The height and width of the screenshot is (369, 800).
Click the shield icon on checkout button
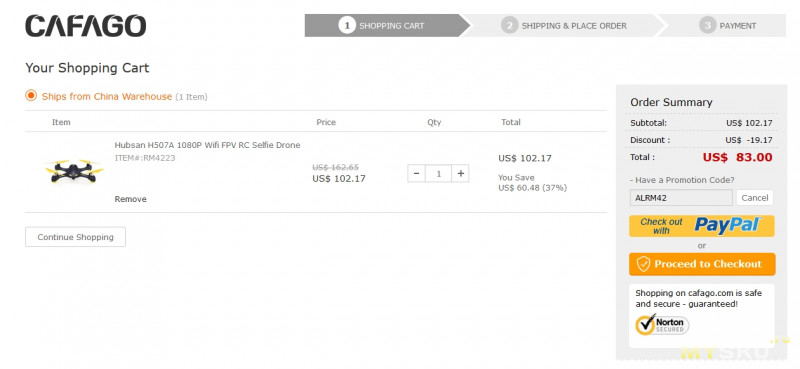point(643,264)
